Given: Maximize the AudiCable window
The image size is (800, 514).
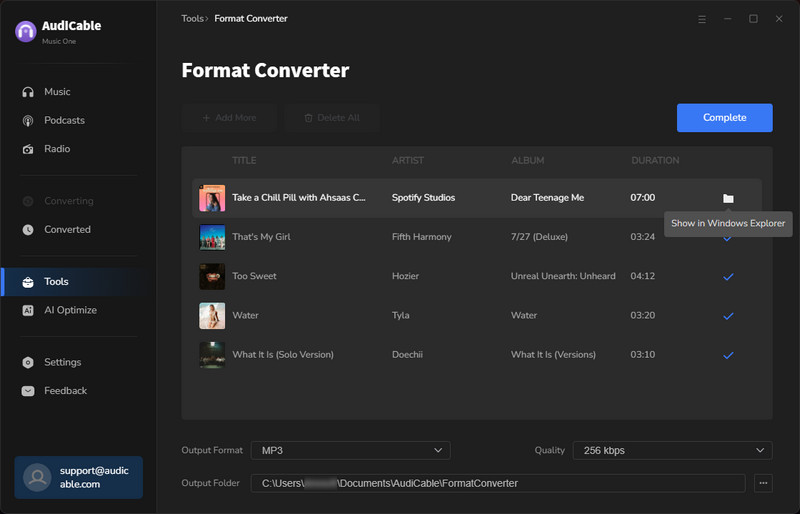Looking at the screenshot, I should (753, 19).
